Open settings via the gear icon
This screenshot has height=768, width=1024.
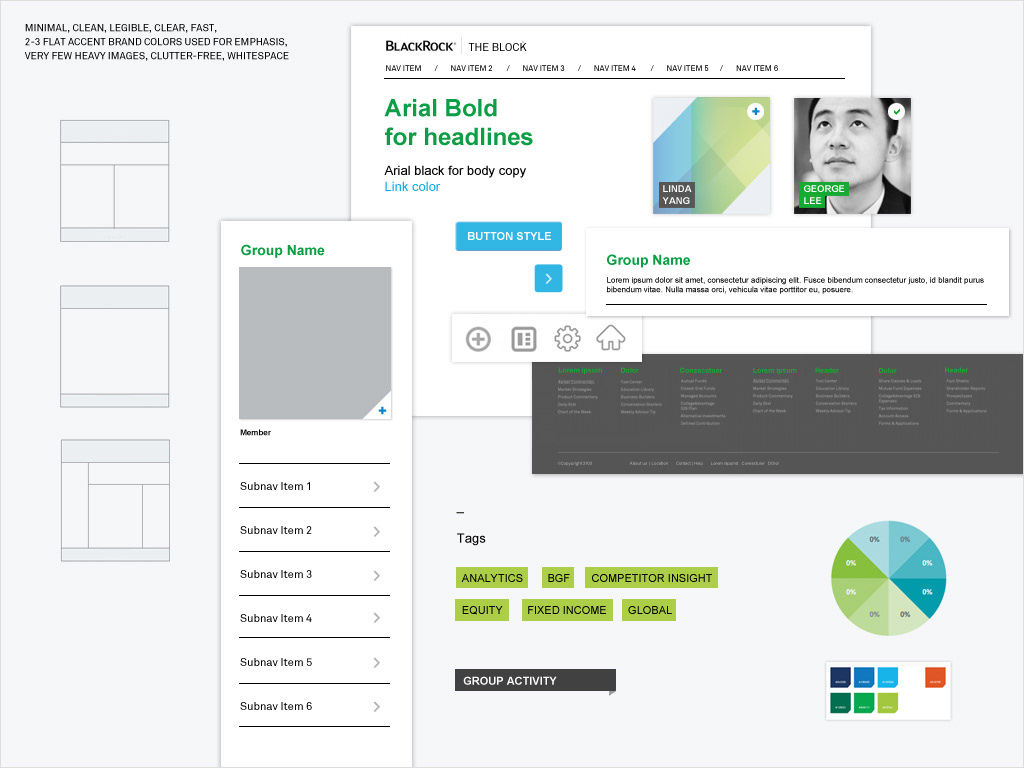(567, 339)
